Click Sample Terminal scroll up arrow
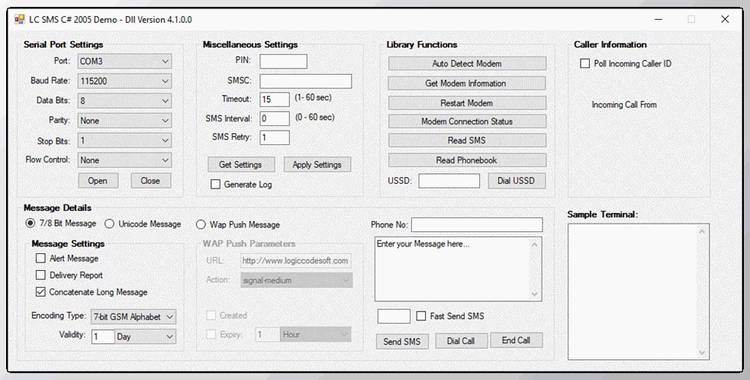 click(x=702, y=232)
